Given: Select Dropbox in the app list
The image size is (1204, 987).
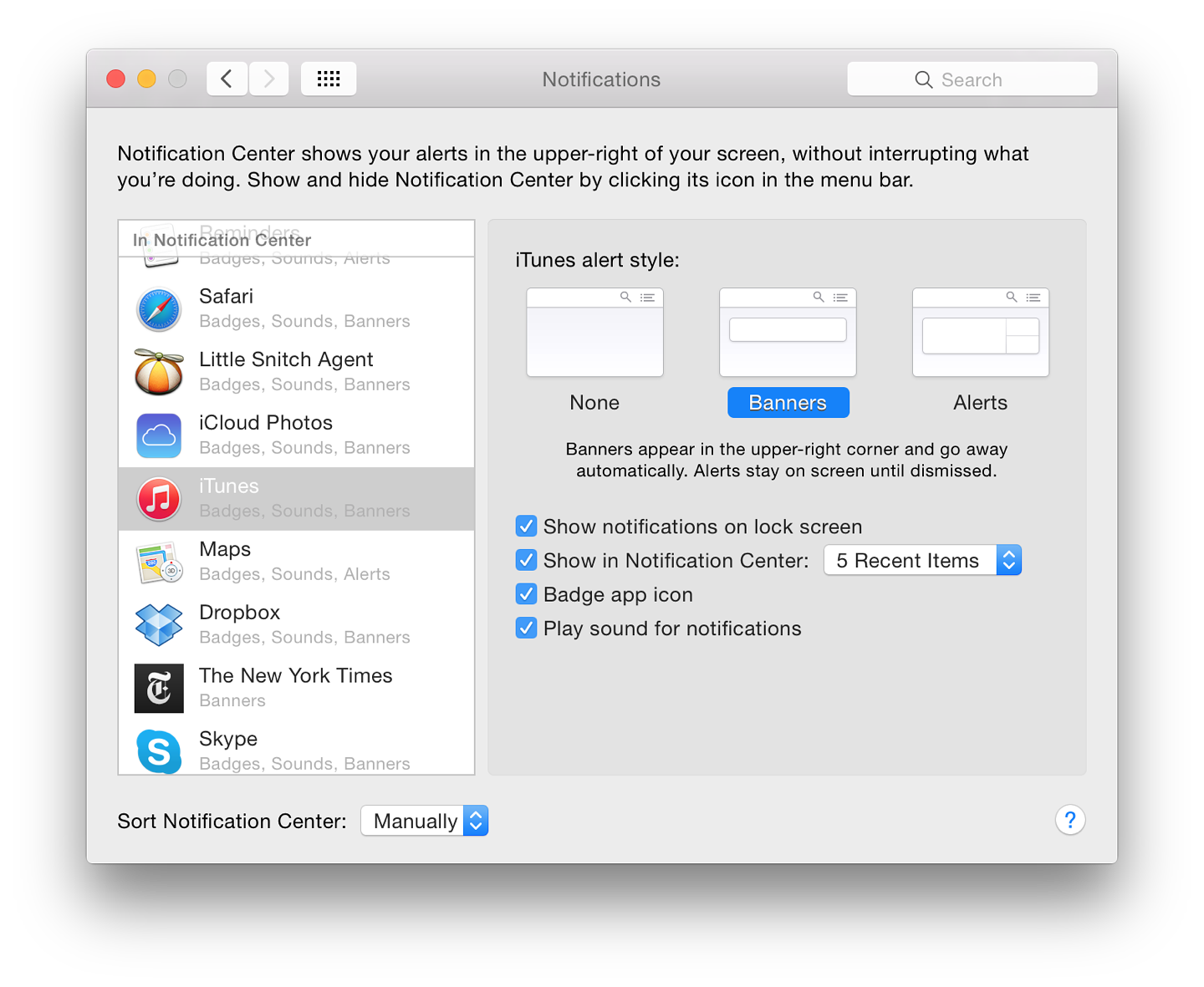Looking at the screenshot, I should point(297,625).
